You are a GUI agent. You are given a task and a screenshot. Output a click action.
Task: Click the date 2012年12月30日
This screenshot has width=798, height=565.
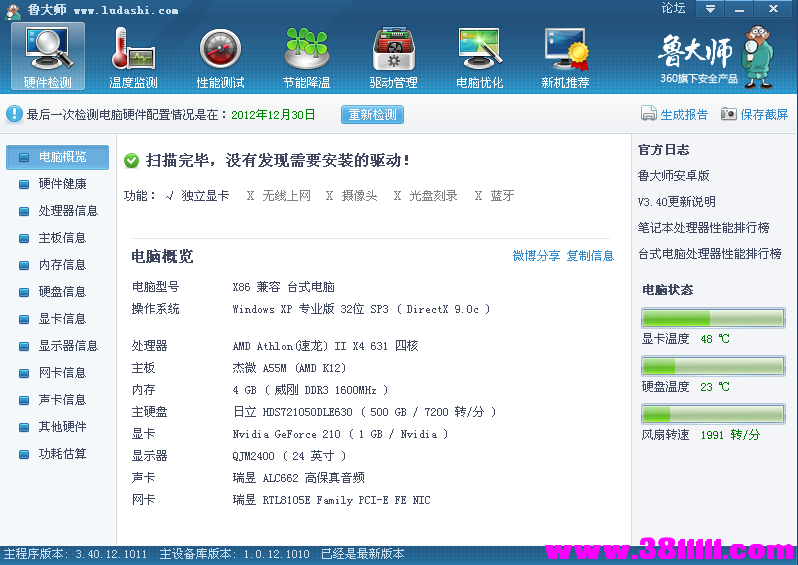click(273, 115)
